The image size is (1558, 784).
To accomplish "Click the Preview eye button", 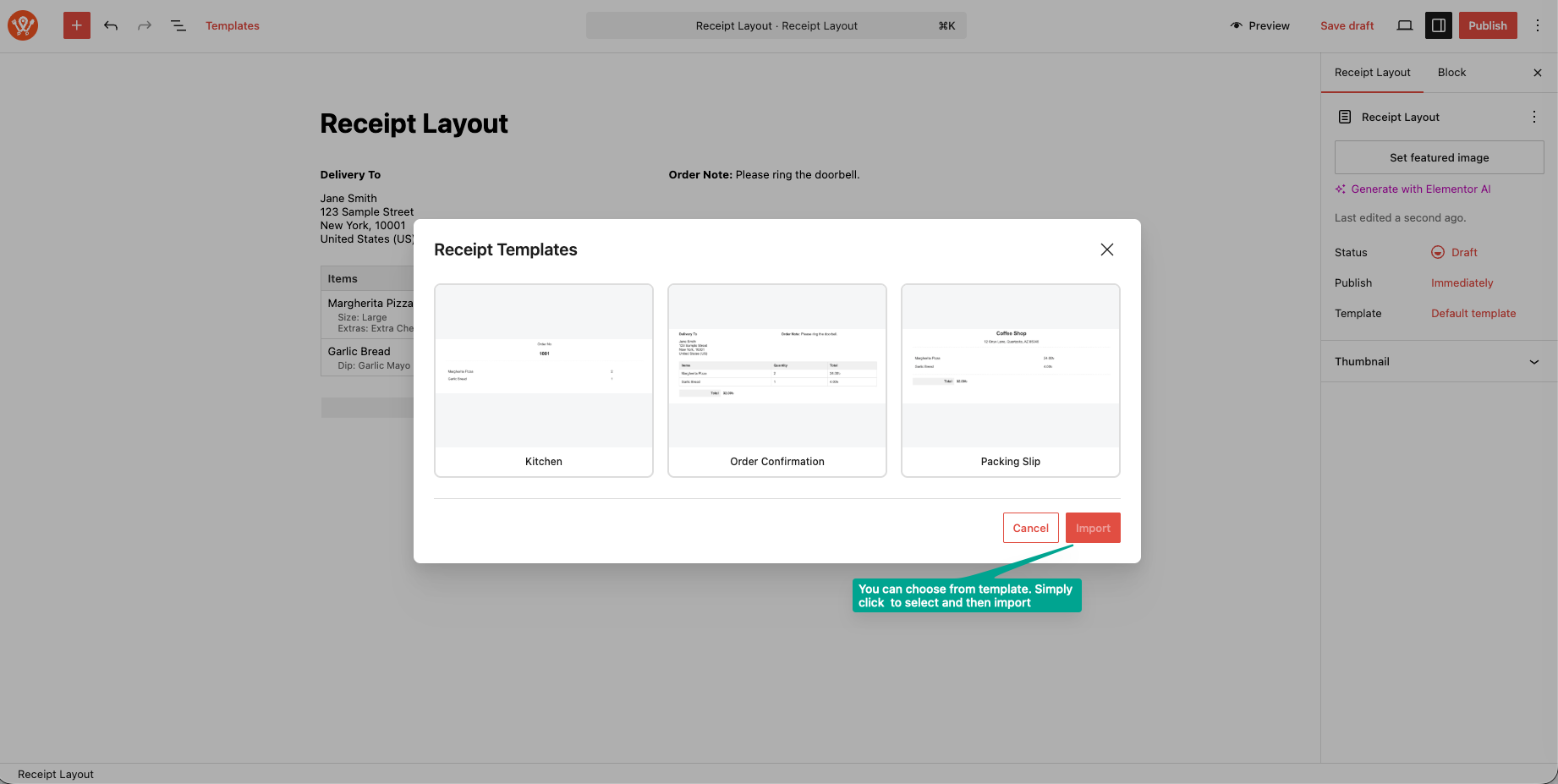I will pos(1260,25).
